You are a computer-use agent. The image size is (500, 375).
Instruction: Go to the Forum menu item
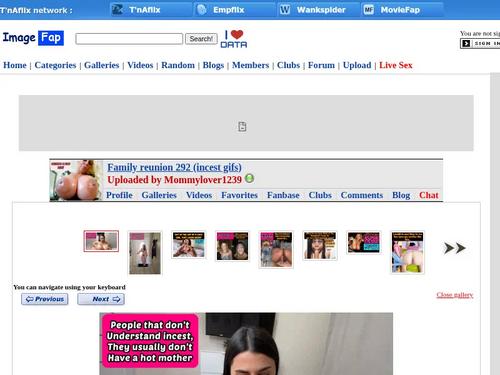321,65
